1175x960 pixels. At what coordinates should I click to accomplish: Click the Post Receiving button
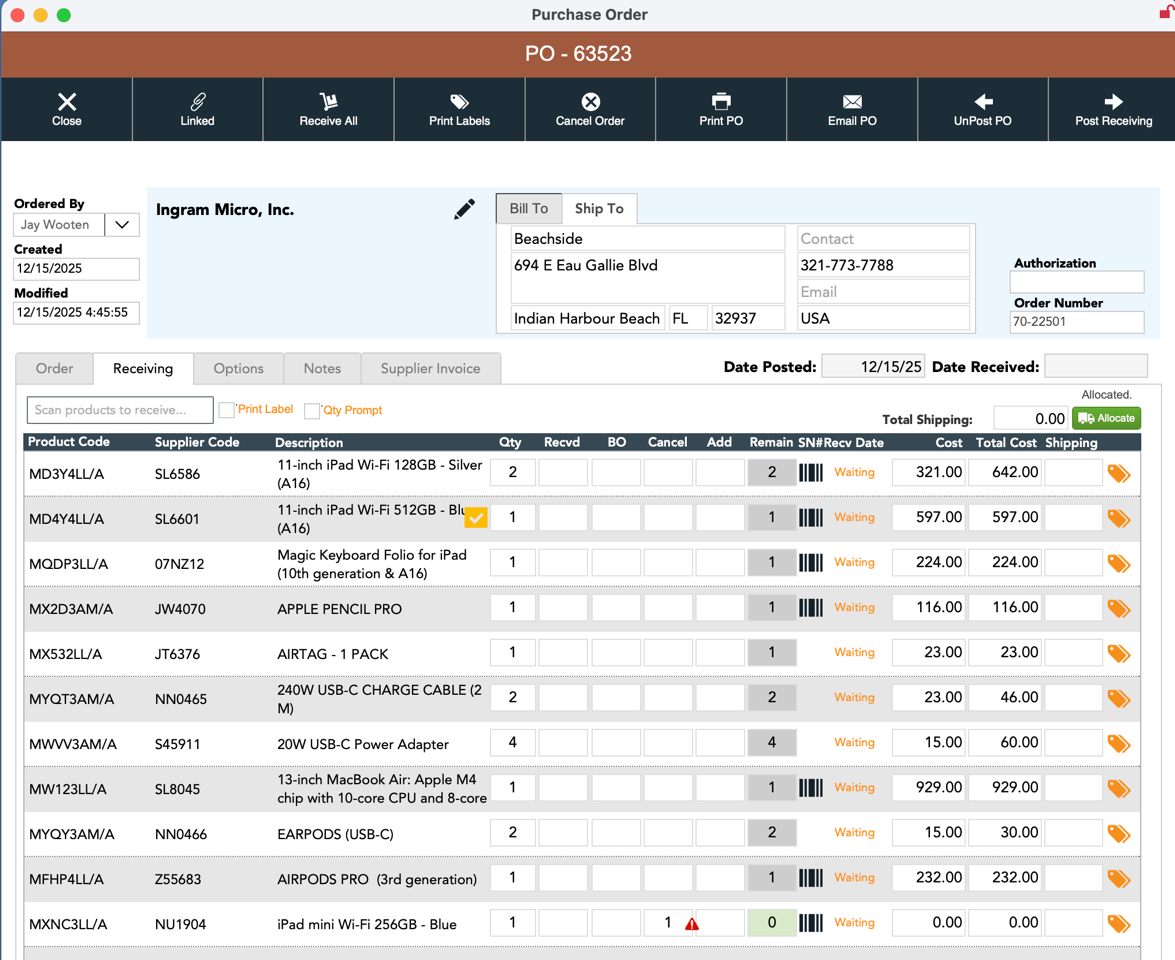click(x=1113, y=109)
